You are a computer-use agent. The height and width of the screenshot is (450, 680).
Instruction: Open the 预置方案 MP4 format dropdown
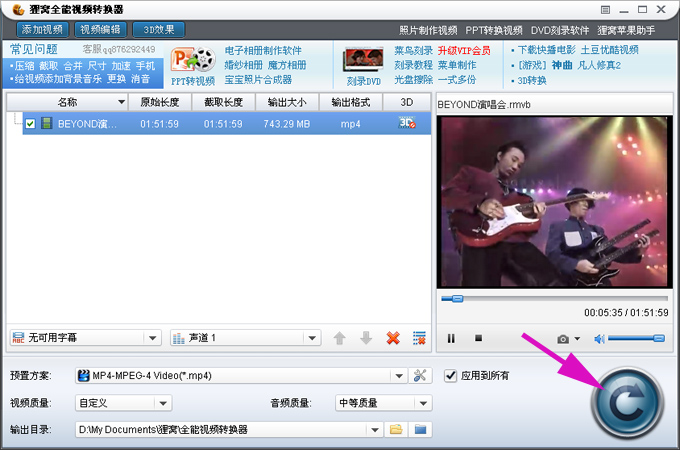(x=399, y=376)
